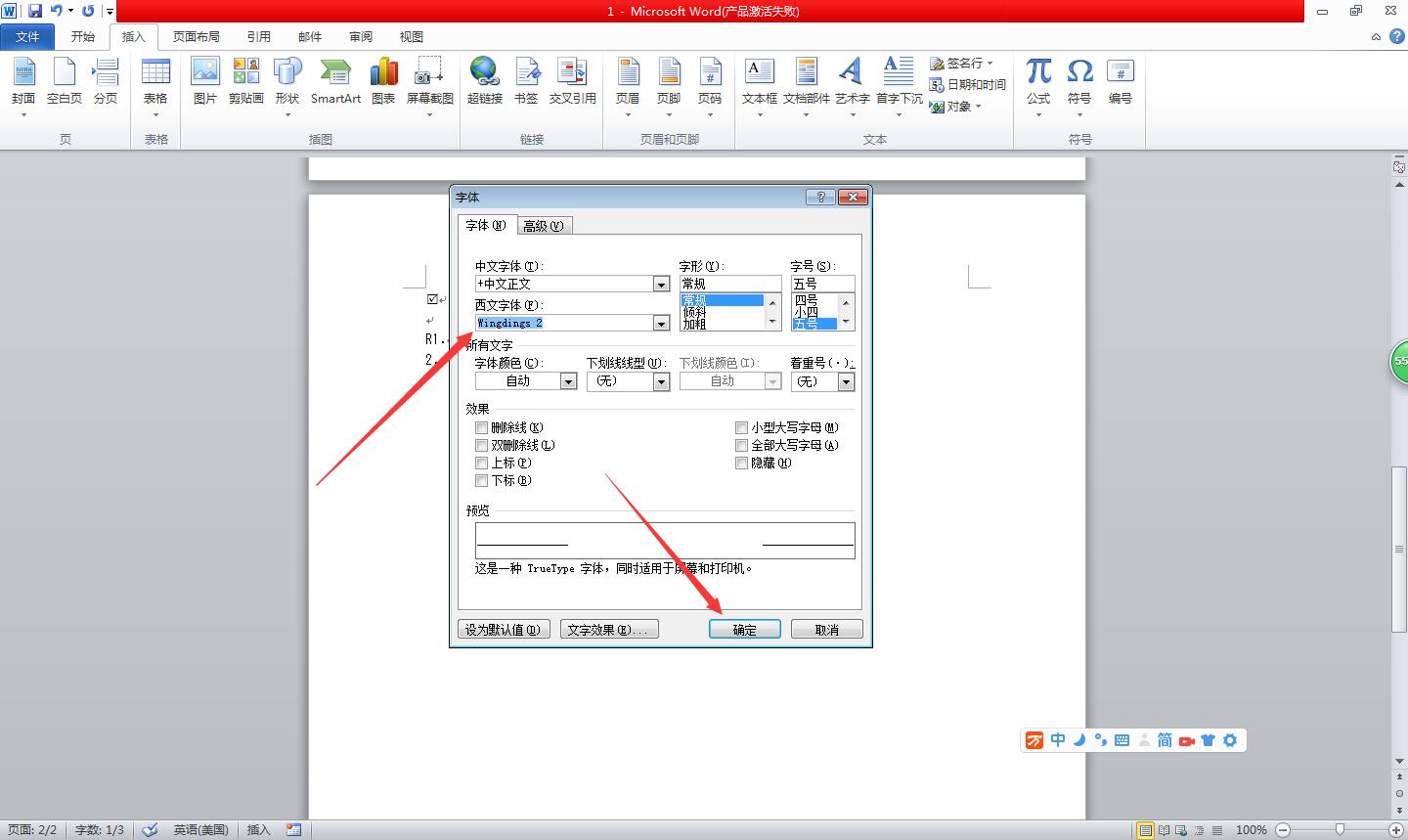Screen dimensions: 1408x840
Task: Slide the zoom slider handle
Action: click(x=1340, y=829)
